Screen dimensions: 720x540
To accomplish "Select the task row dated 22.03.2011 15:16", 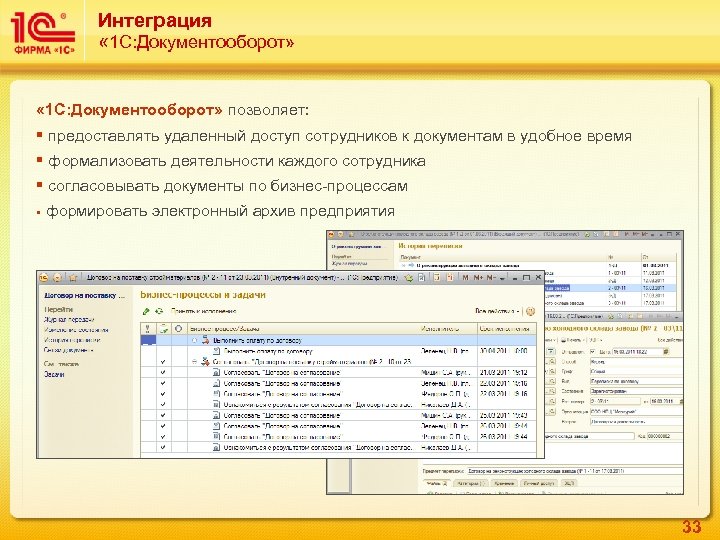I will [x=338, y=383].
